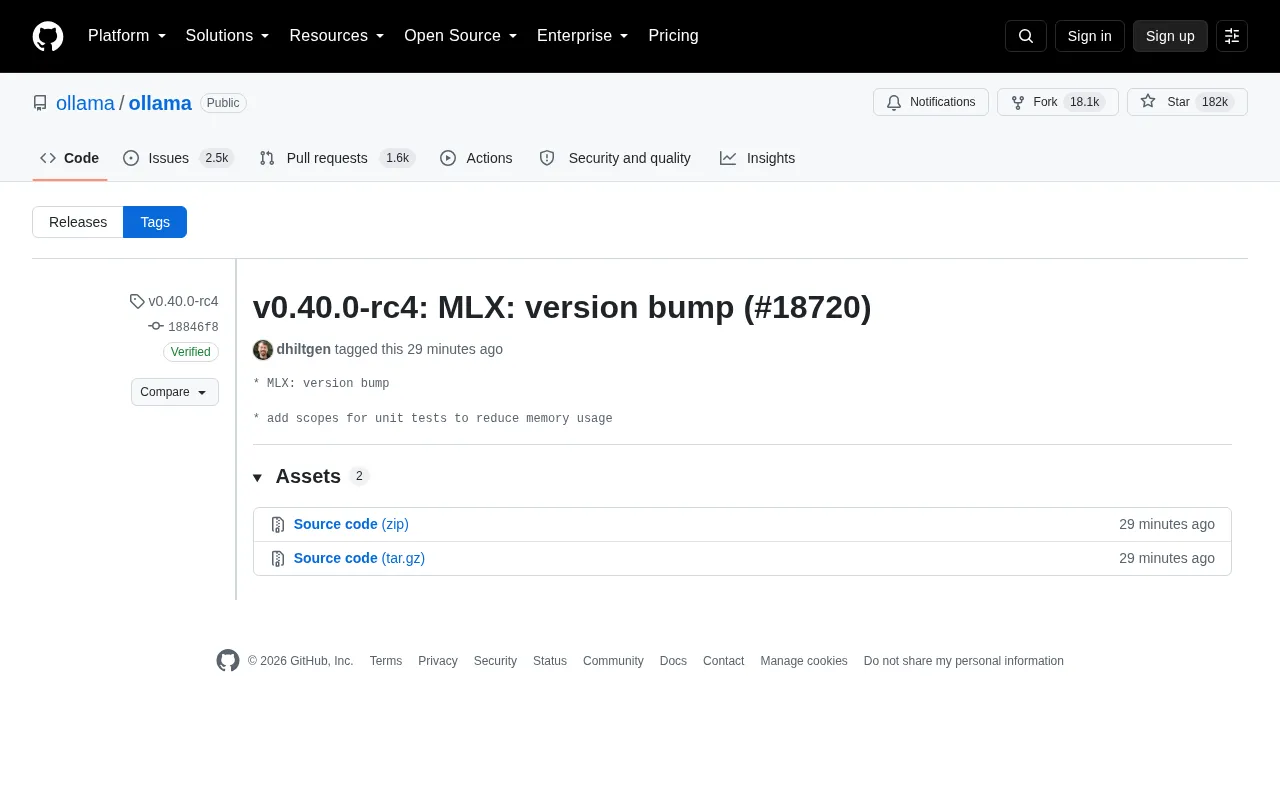Image resolution: width=1280 pixels, height=800 pixels.
Task: Click Manage cookies in the footer
Action: click(804, 661)
